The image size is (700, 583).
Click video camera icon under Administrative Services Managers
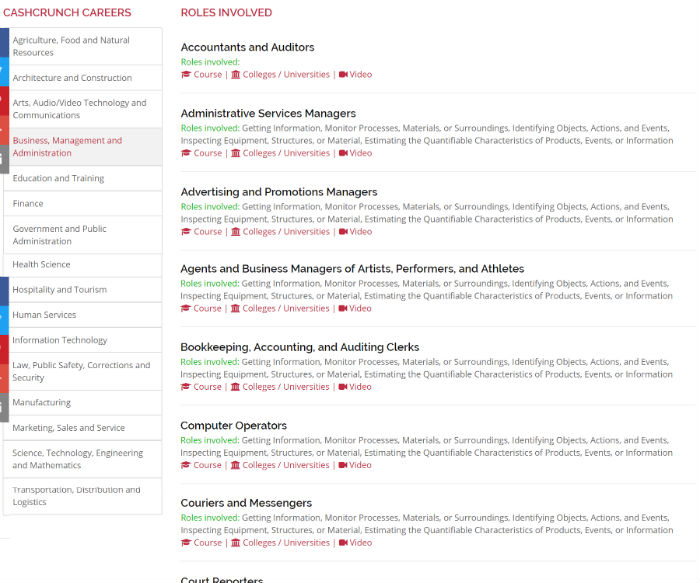[343, 153]
